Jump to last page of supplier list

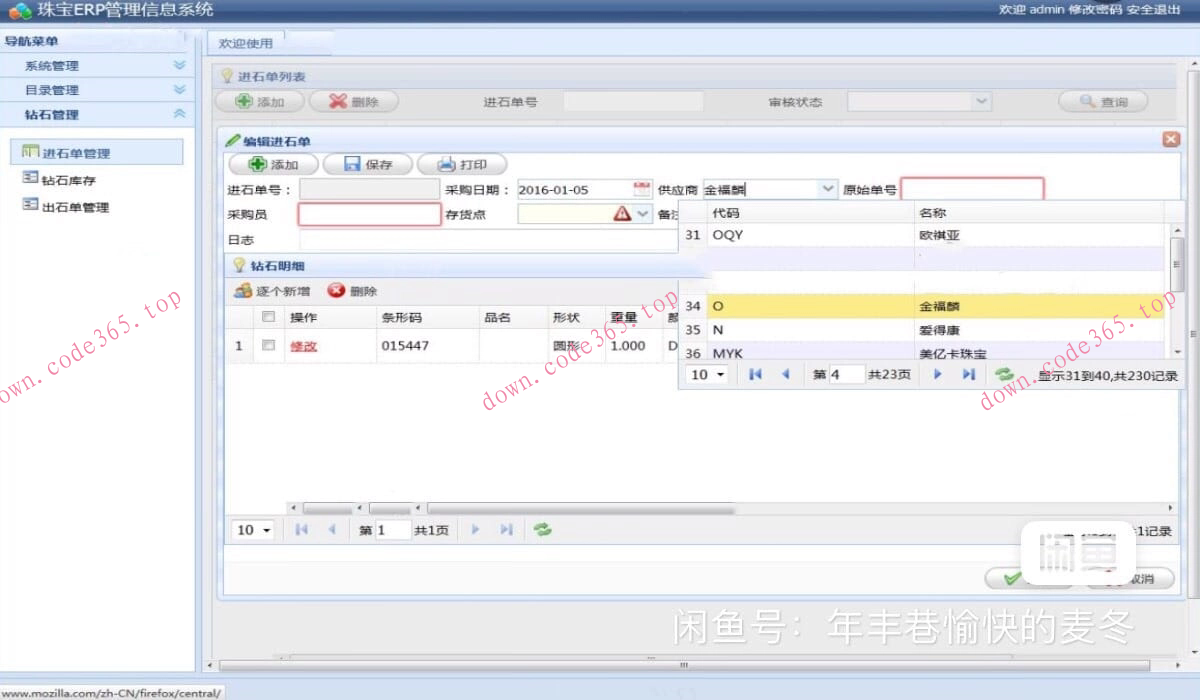pyautogui.click(x=968, y=374)
